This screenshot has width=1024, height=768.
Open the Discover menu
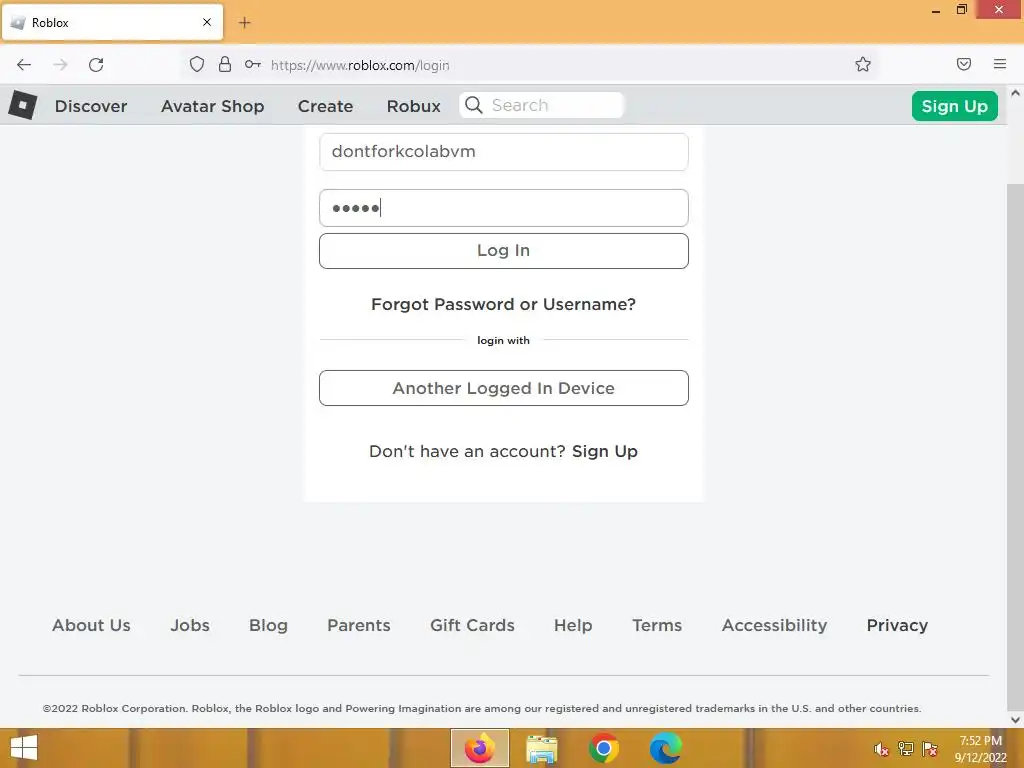pyautogui.click(x=91, y=106)
